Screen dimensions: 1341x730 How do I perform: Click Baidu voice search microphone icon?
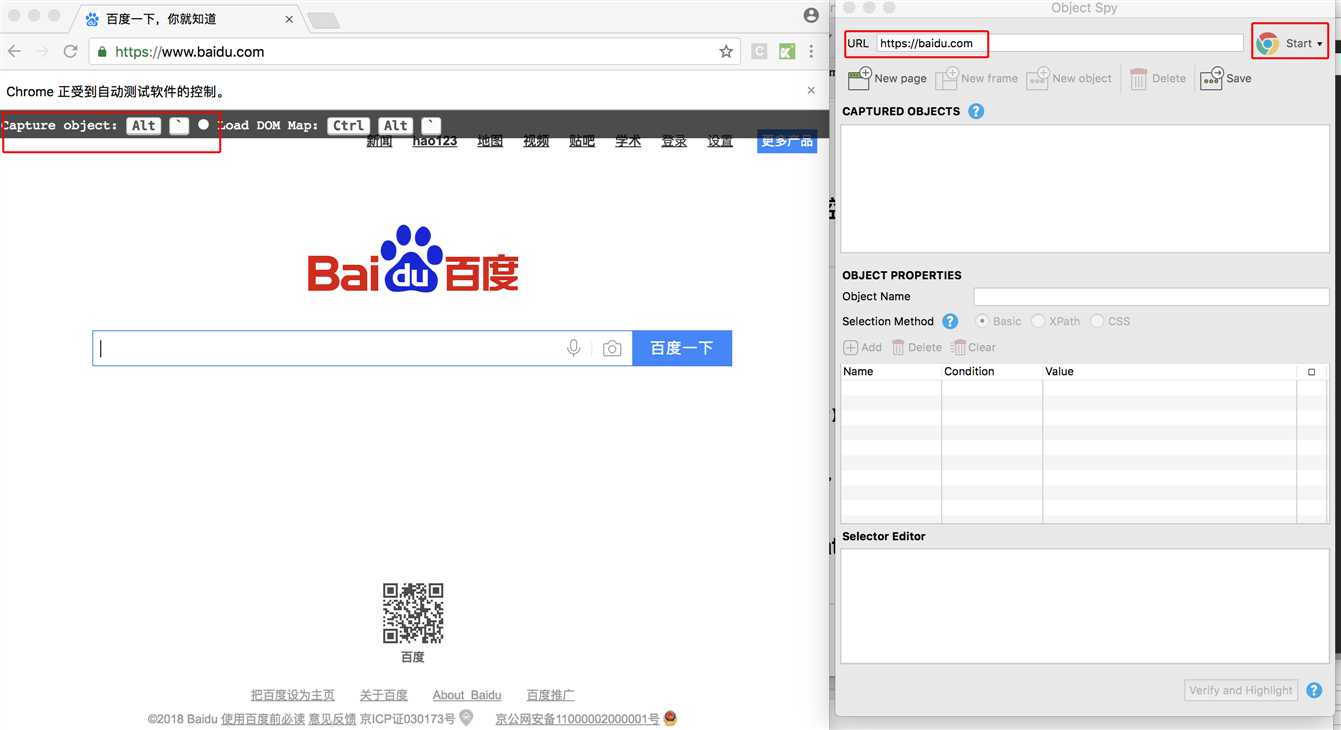pyautogui.click(x=573, y=348)
